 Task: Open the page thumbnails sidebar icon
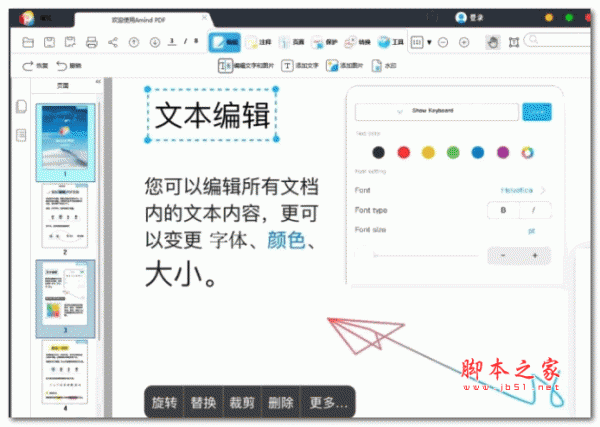(x=21, y=106)
